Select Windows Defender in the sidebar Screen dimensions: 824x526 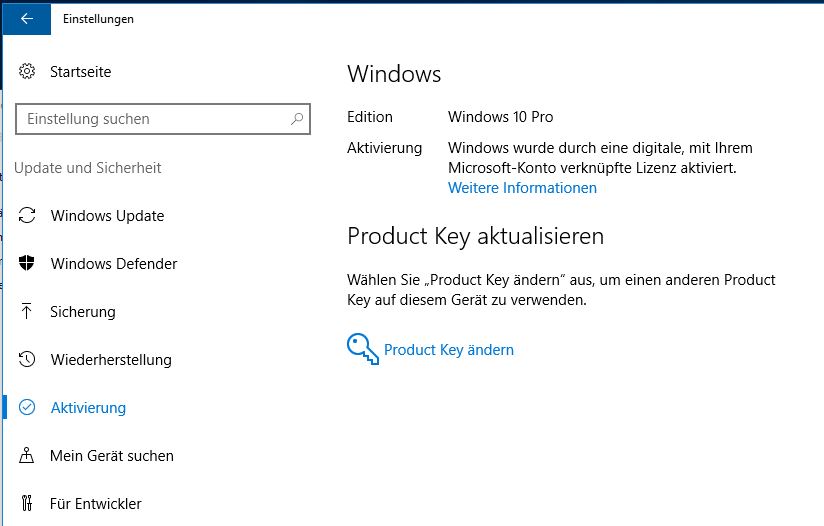point(114,264)
